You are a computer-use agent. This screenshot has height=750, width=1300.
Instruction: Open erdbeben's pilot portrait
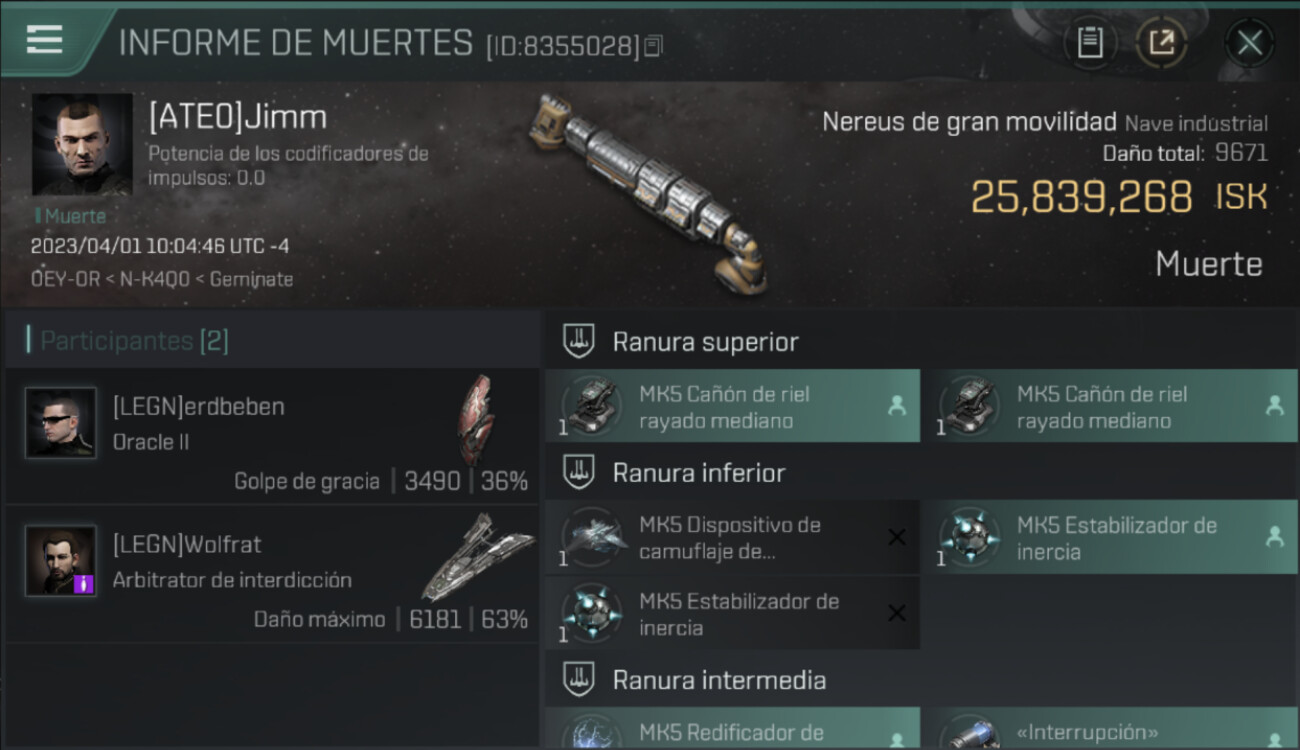pos(61,423)
